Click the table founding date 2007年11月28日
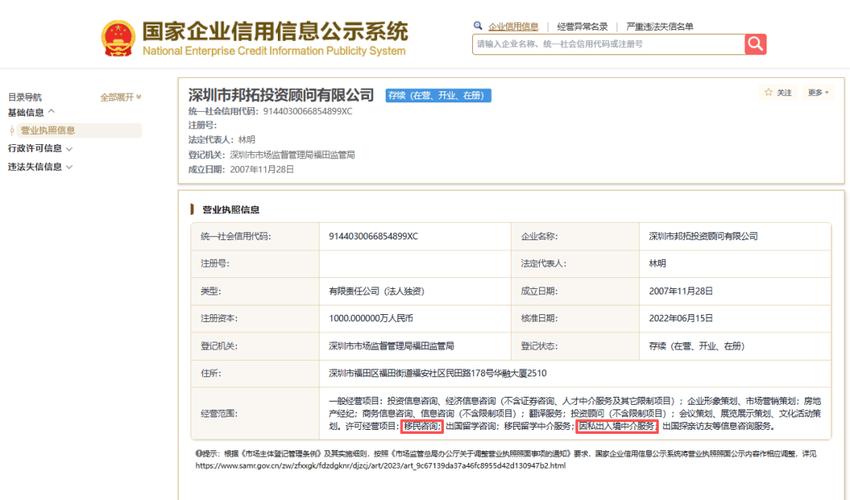The image size is (850, 500). click(681, 291)
